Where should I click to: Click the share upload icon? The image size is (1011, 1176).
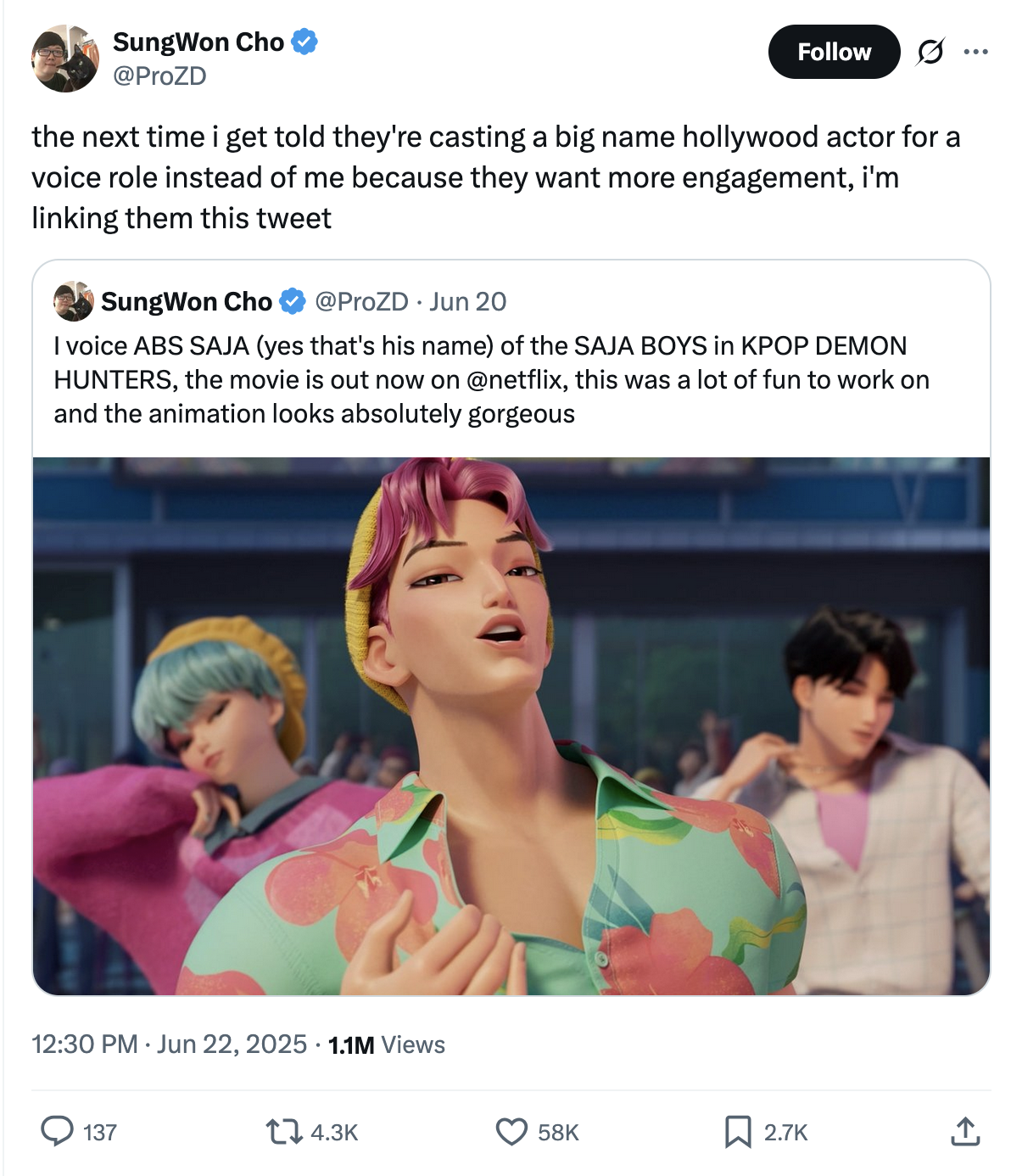pos(965,1131)
